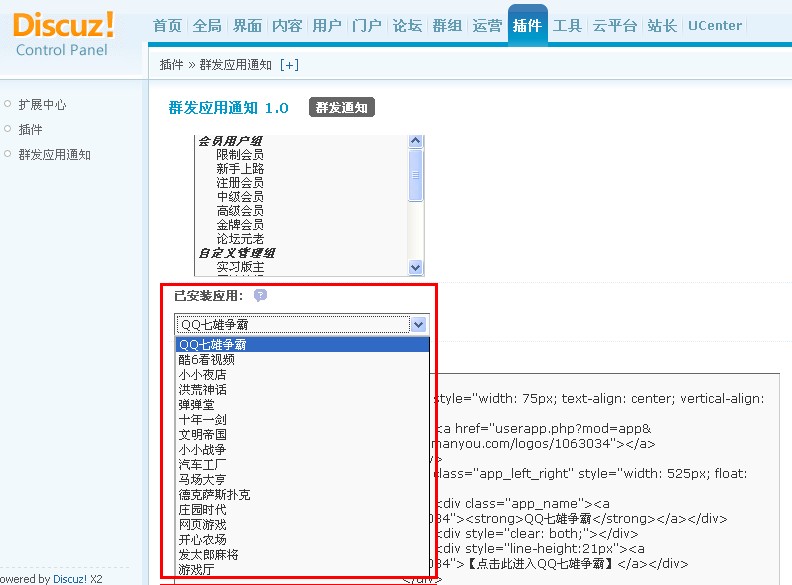Click the 群发通知 button
Screen dimensions: 792x585
tap(342, 108)
